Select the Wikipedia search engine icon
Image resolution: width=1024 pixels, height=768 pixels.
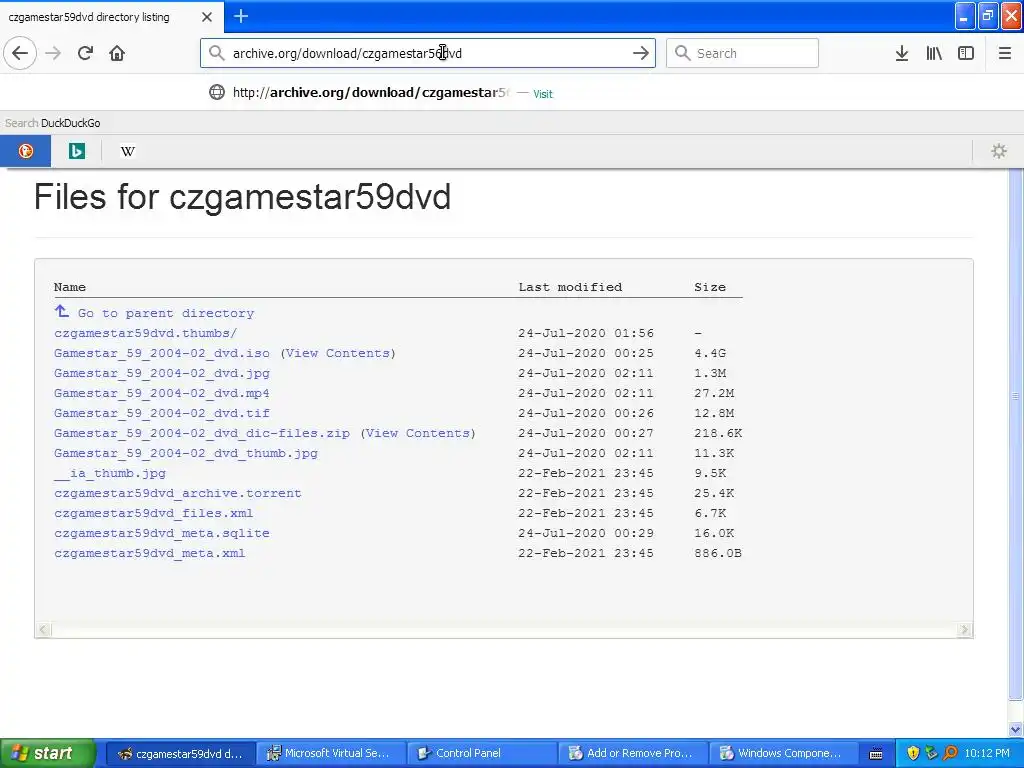[127, 152]
